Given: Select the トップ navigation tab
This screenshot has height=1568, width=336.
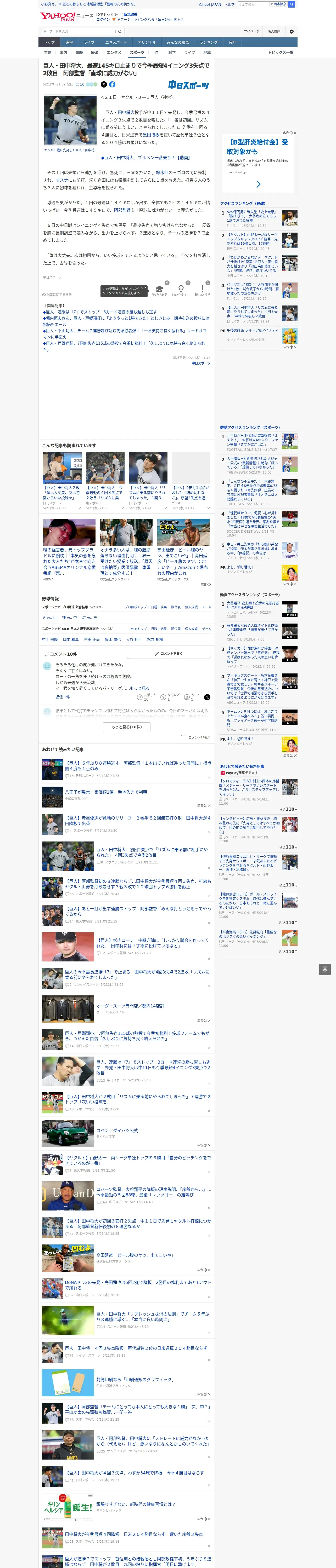Looking at the screenshot, I should [x=49, y=43].
